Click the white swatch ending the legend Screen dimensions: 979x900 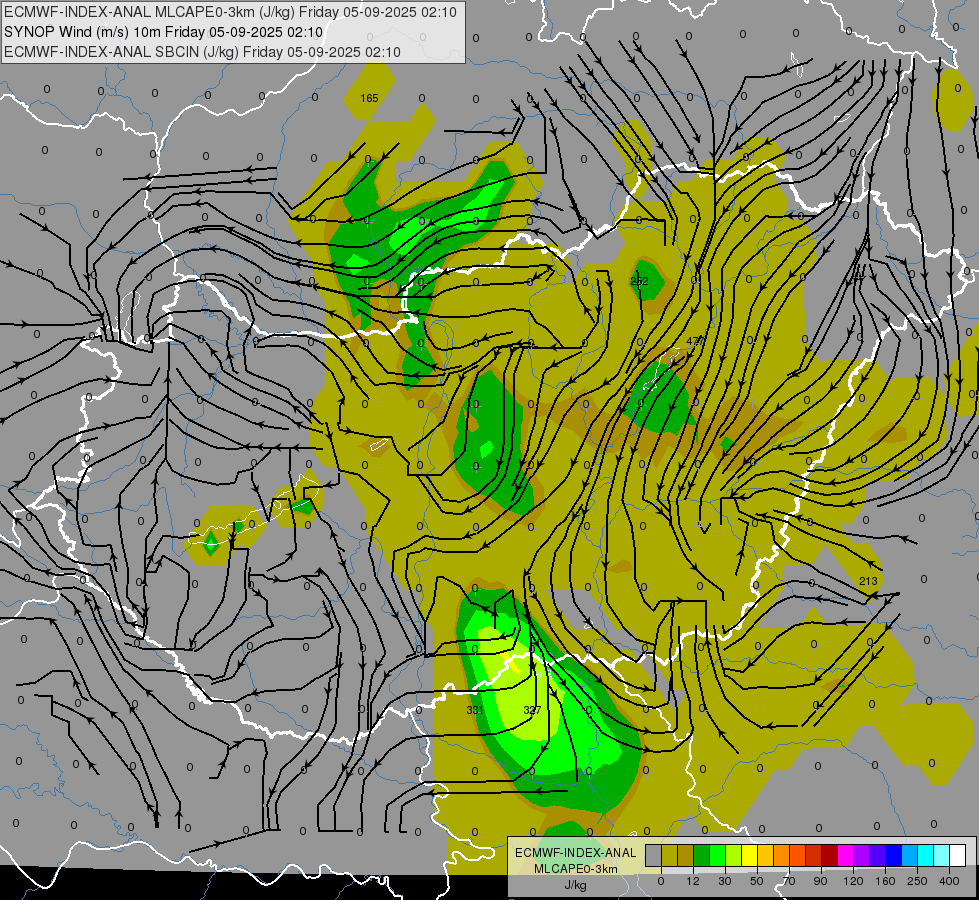pos(957,855)
